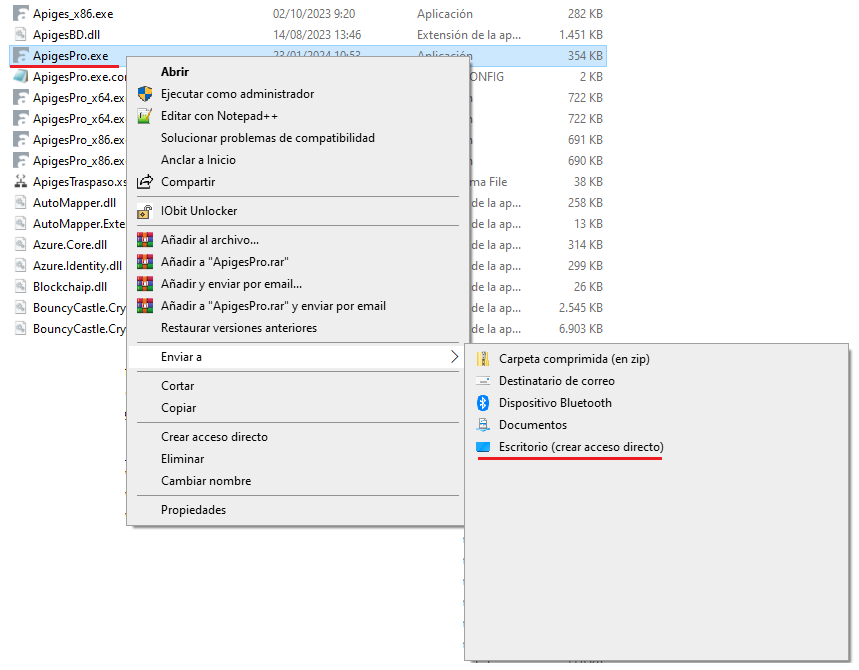The height and width of the screenshot is (670, 859).
Task: Click the ApigesPro.exe file icon
Action: 20,55
